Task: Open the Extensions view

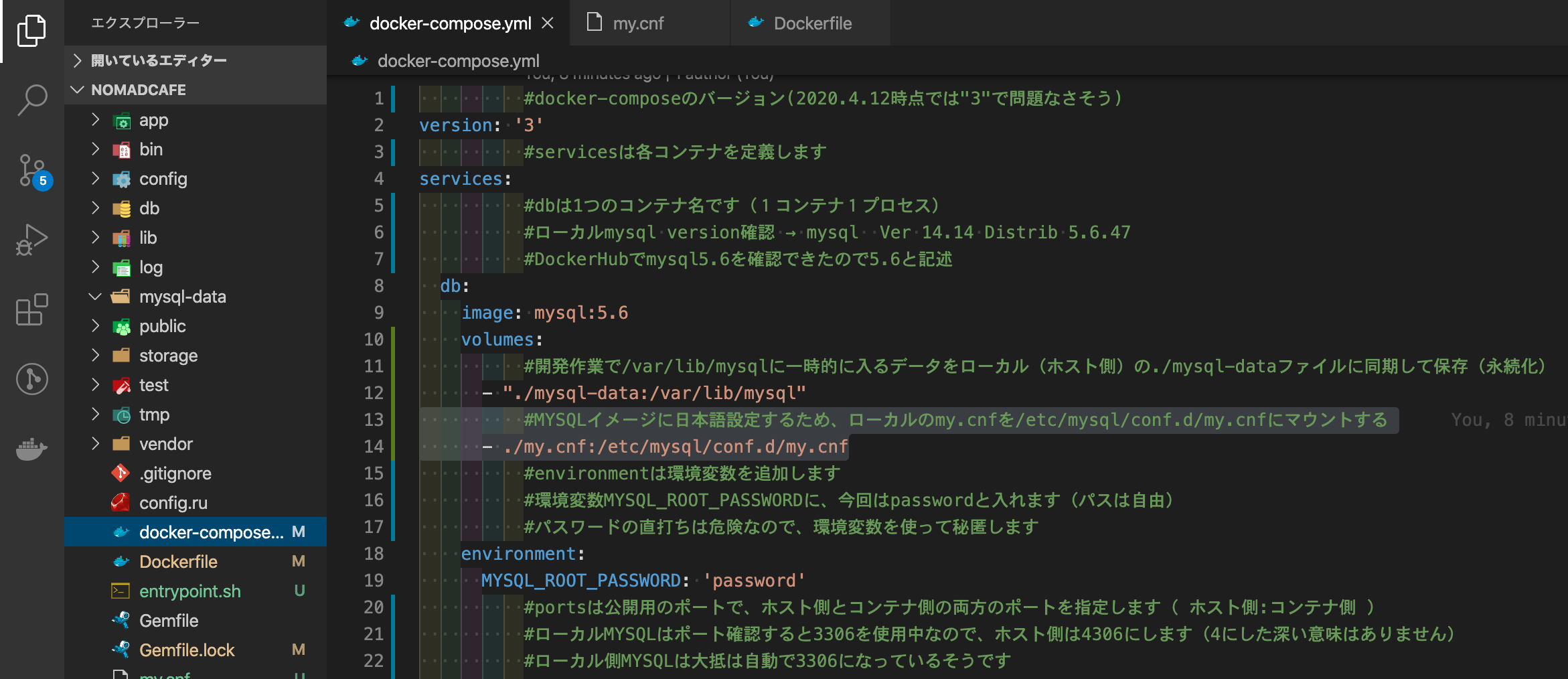Action: (31, 309)
